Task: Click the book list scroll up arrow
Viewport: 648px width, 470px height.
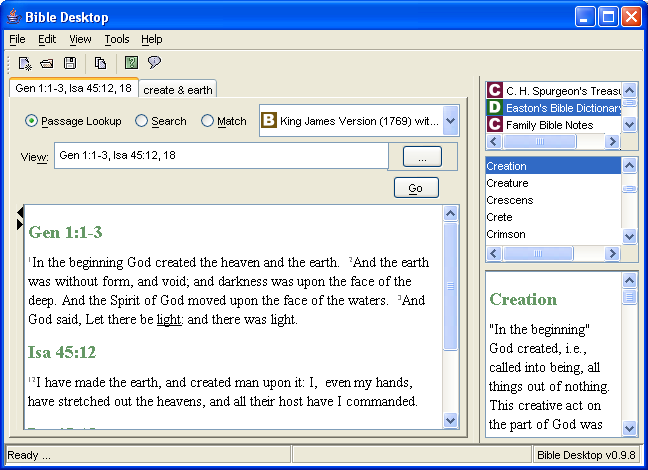Action: pyautogui.click(x=629, y=90)
